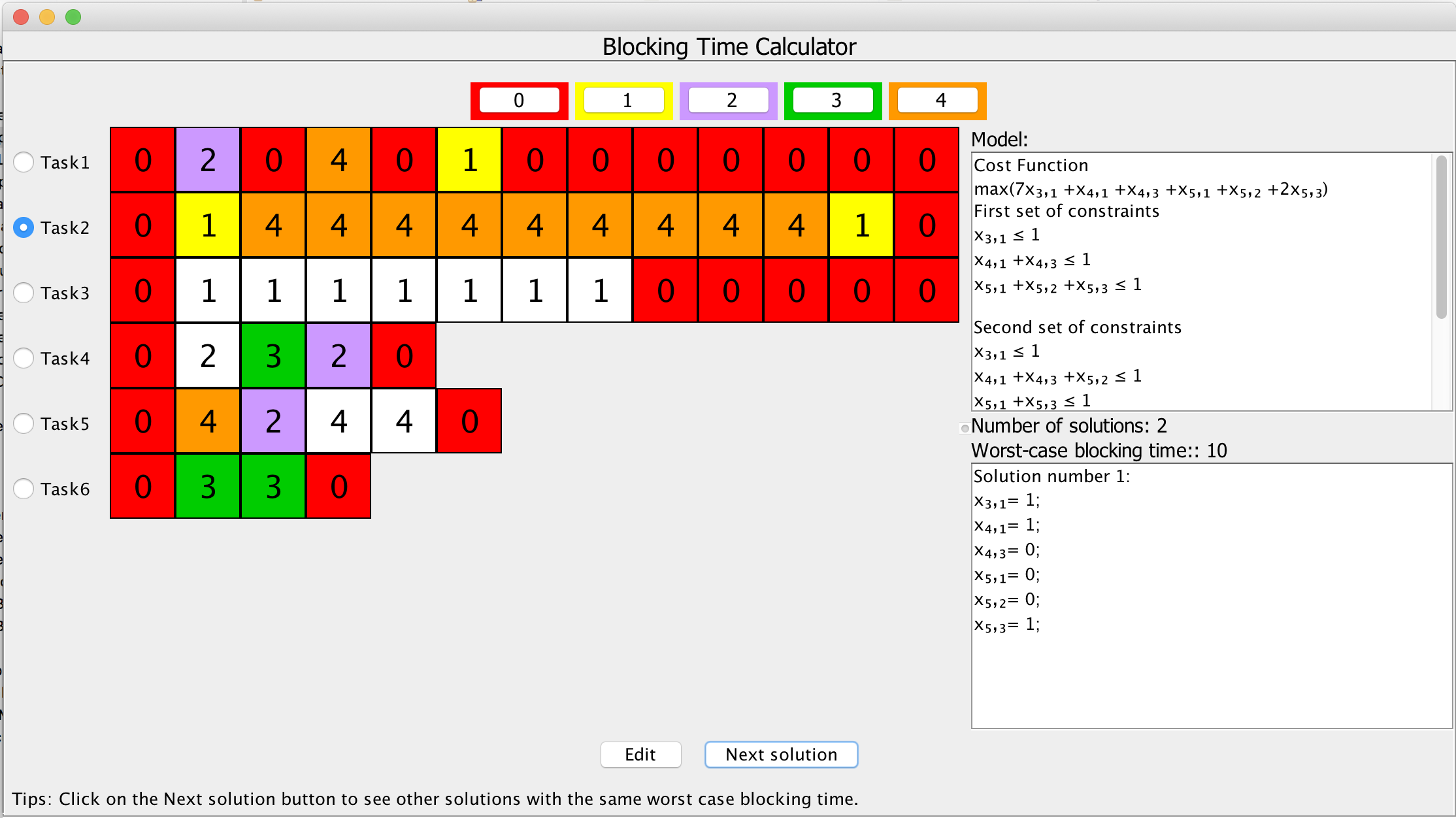Click the Next solution button
1456x818 pixels.
coord(781,755)
